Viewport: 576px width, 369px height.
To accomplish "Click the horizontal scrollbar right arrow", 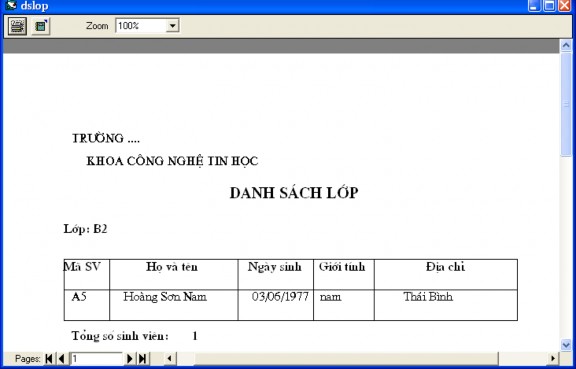I will coord(552,358).
